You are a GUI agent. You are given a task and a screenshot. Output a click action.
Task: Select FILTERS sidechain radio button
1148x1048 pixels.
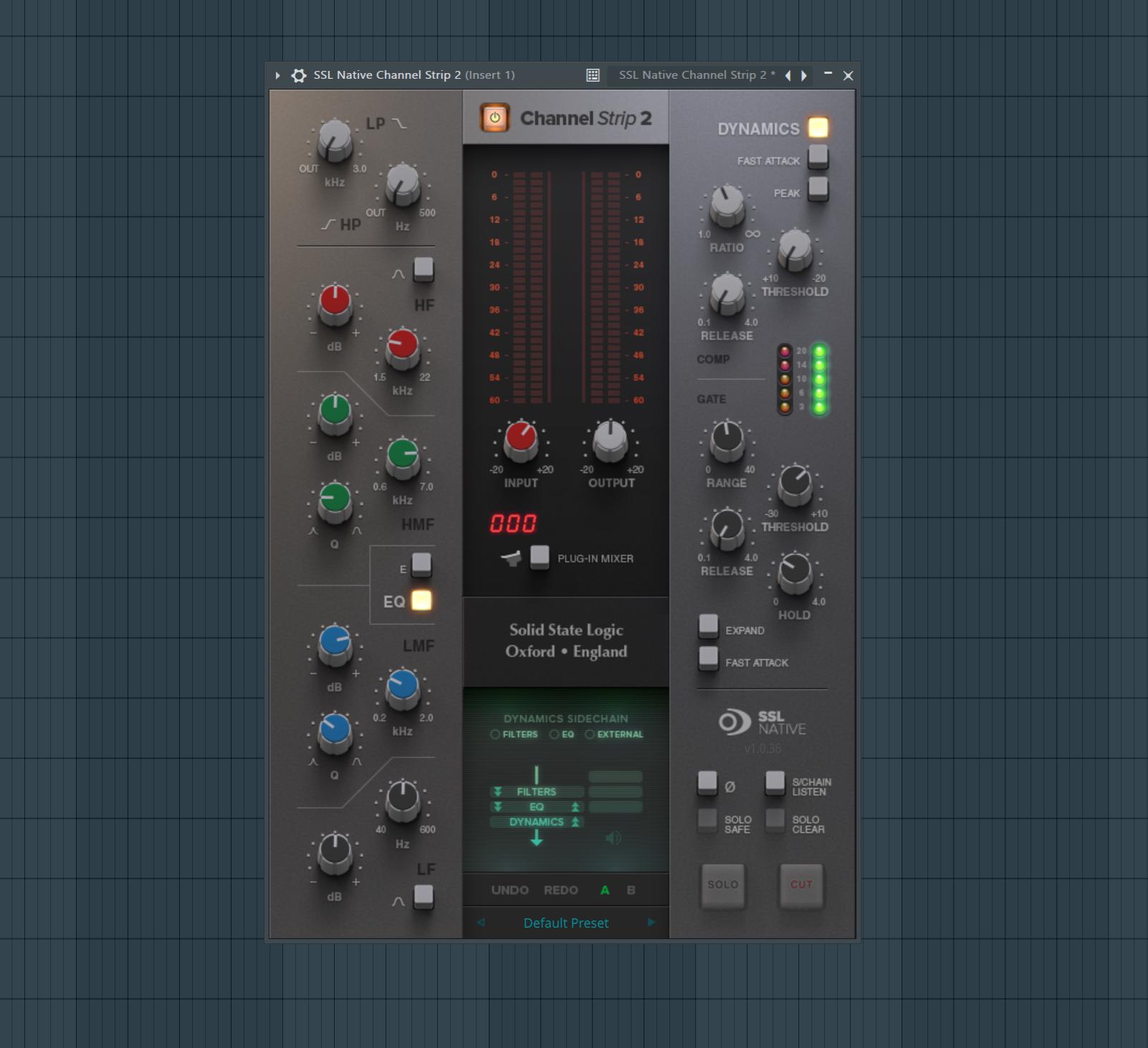click(x=495, y=734)
